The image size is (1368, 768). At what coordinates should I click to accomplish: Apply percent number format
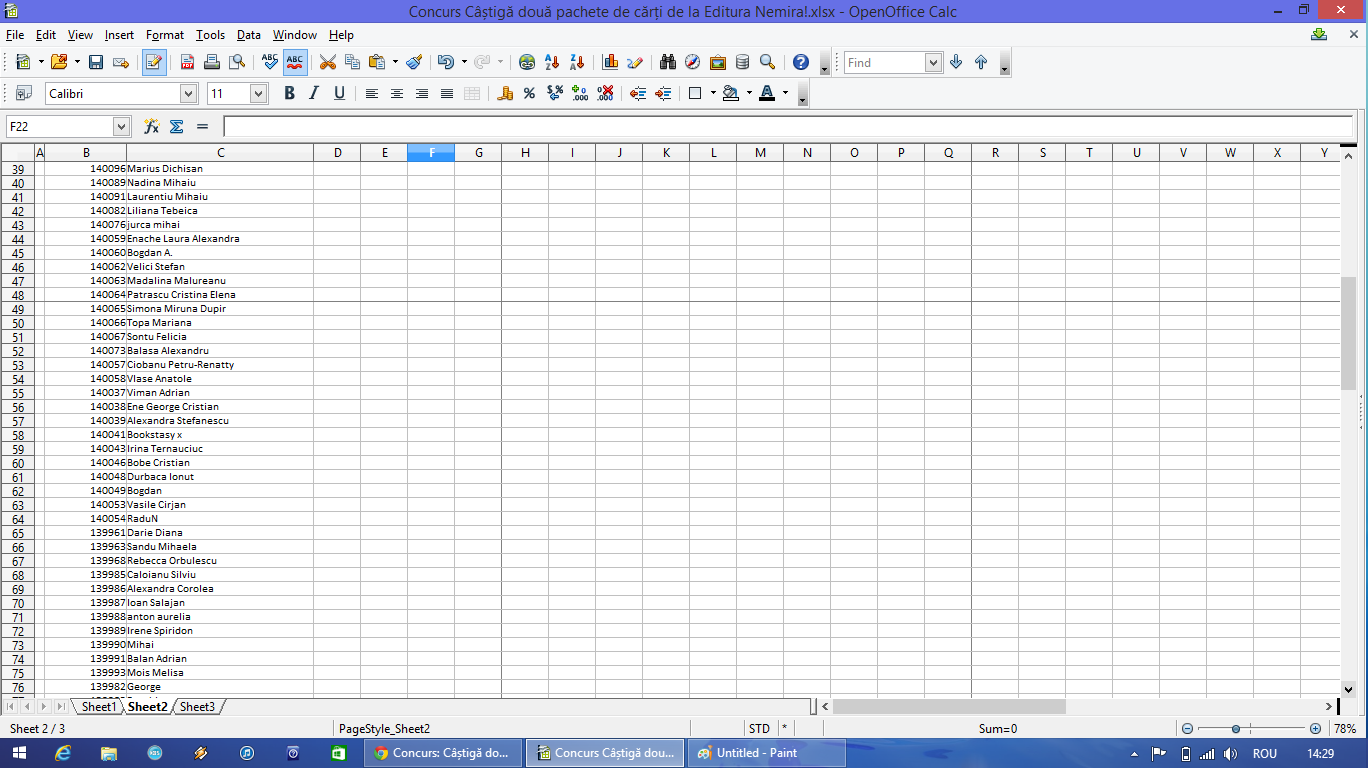pos(529,93)
